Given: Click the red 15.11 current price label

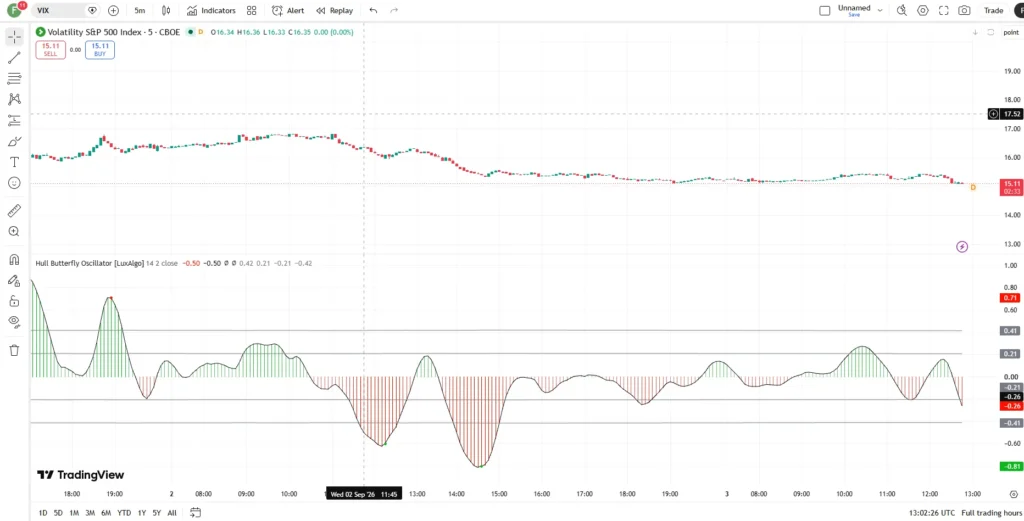Looking at the screenshot, I should 1012,187.
